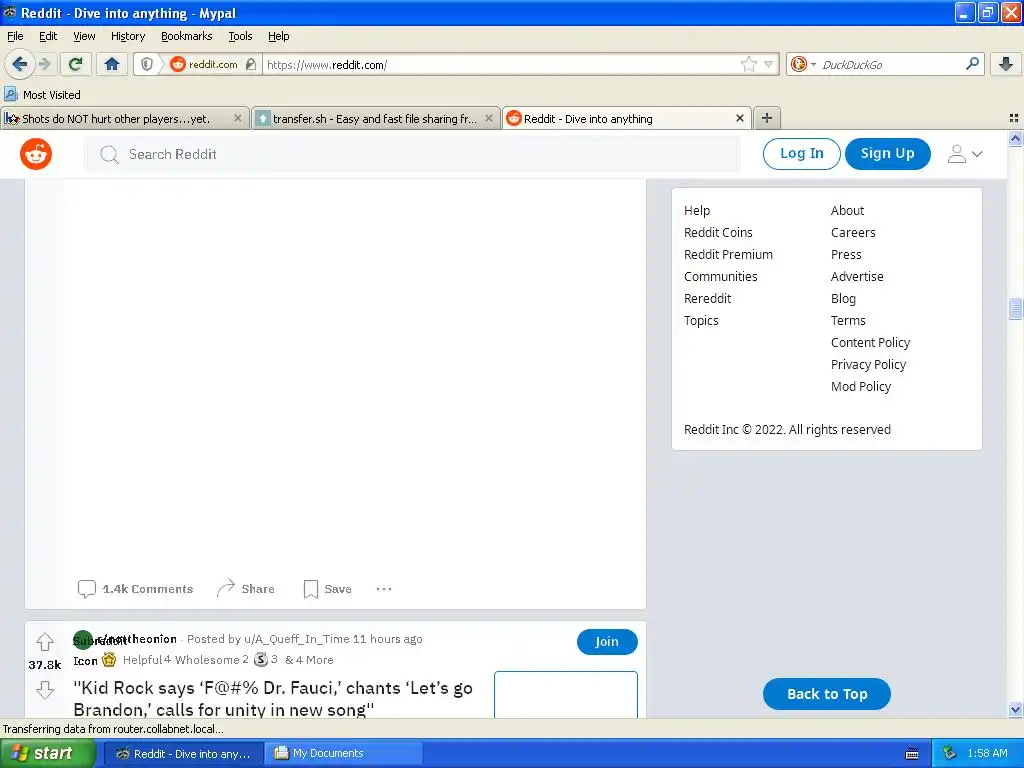Open the Bookmarks menu
This screenshot has height=768, width=1024.
point(187,36)
